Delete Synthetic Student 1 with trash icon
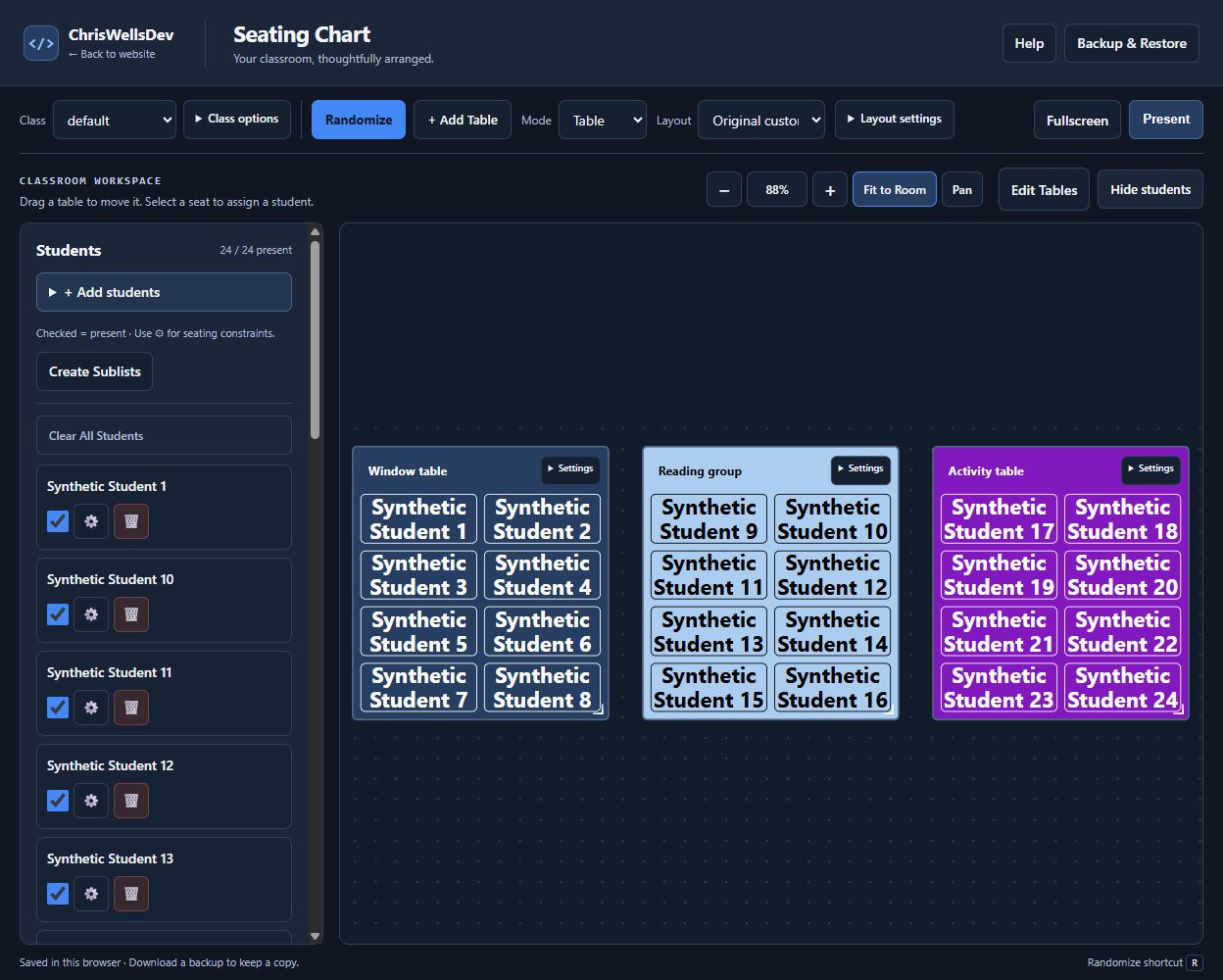The image size is (1223, 980). coord(131,521)
